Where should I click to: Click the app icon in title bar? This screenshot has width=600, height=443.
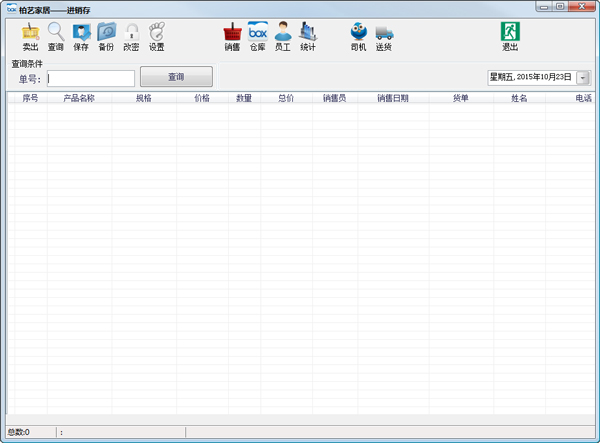11,9
